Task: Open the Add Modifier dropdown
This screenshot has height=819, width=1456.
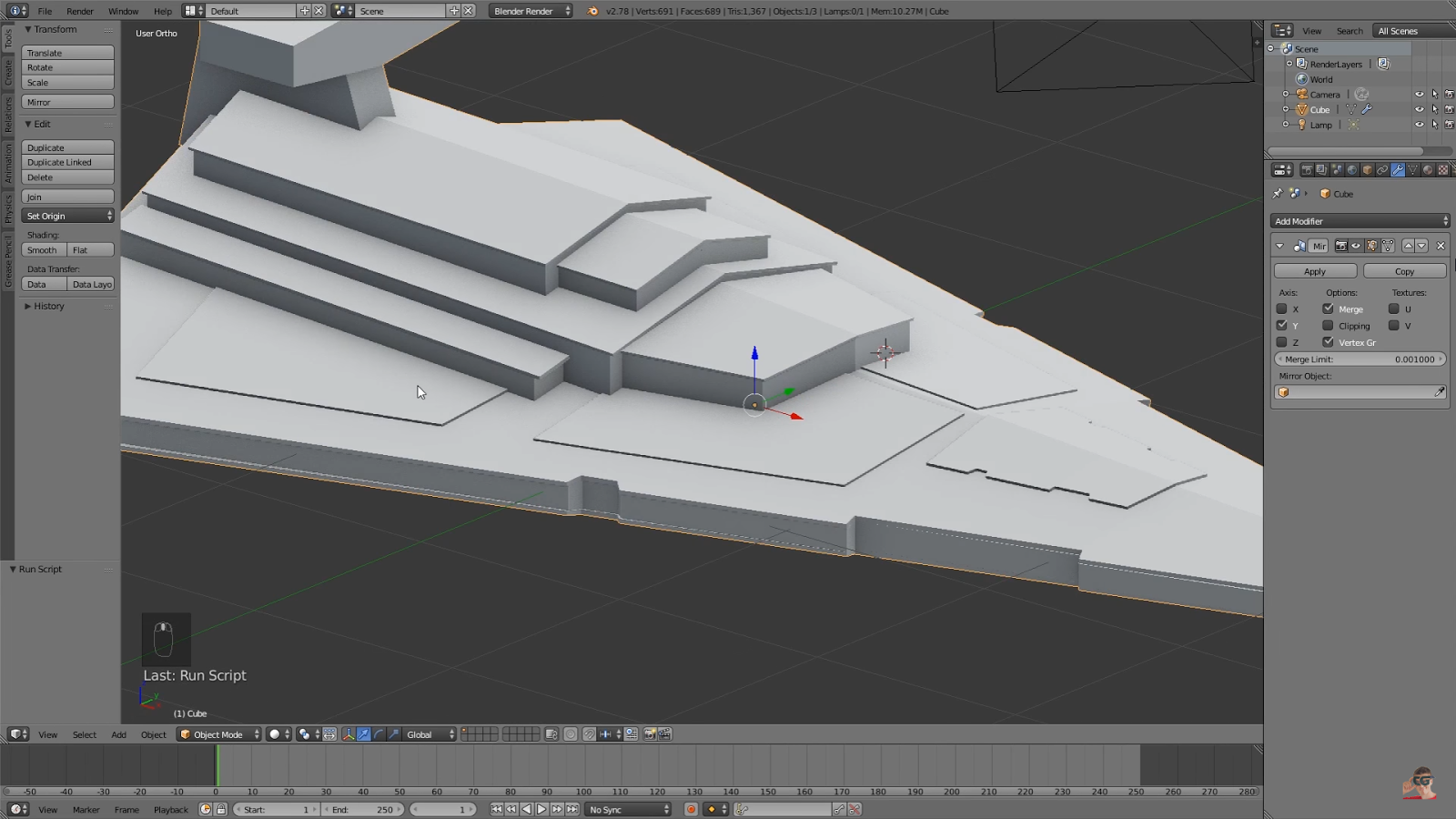Action: pyautogui.click(x=1360, y=221)
